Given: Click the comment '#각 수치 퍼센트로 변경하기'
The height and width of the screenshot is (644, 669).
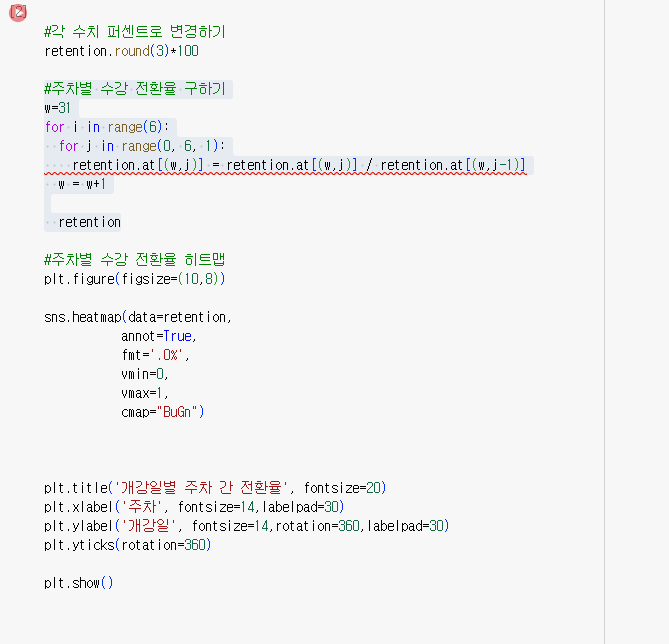Looking at the screenshot, I should click(135, 32).
